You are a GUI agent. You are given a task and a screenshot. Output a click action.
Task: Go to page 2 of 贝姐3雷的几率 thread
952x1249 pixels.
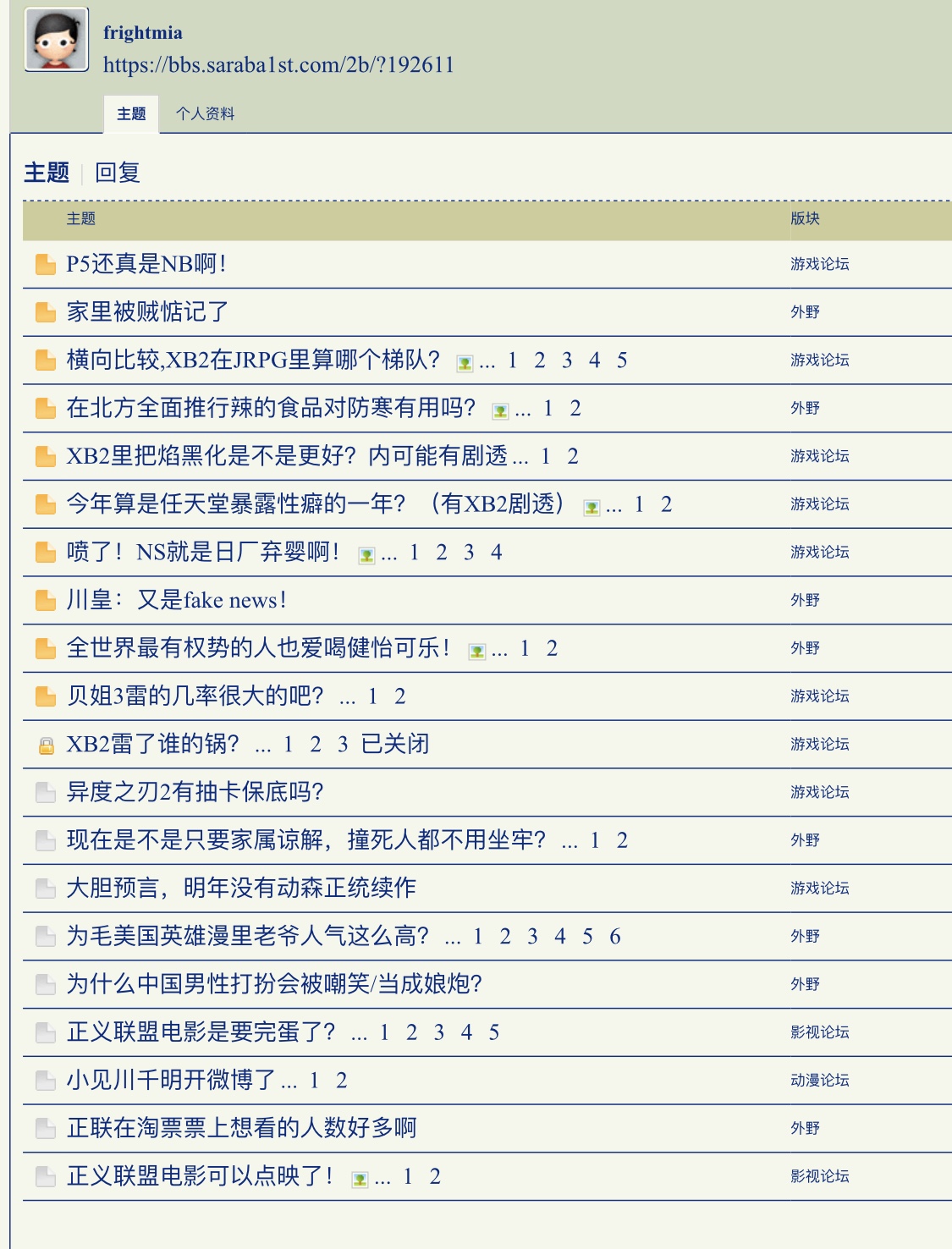(x=400, y=696)
